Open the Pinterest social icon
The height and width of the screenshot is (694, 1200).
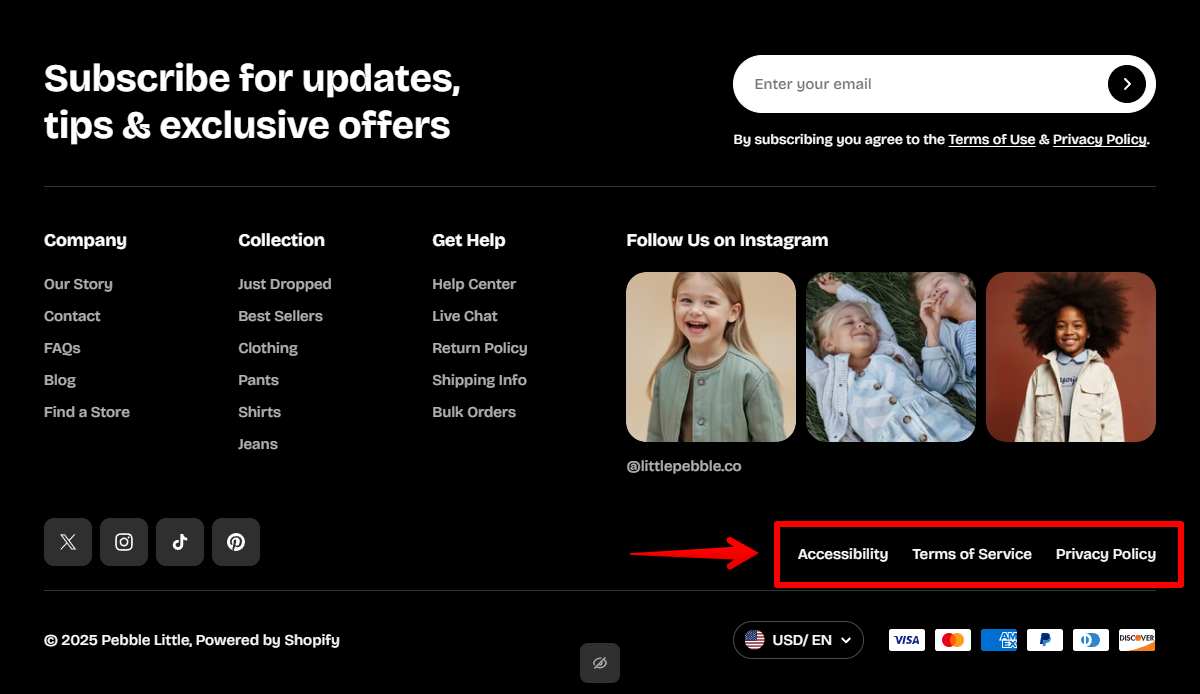[x=236, y=542]
